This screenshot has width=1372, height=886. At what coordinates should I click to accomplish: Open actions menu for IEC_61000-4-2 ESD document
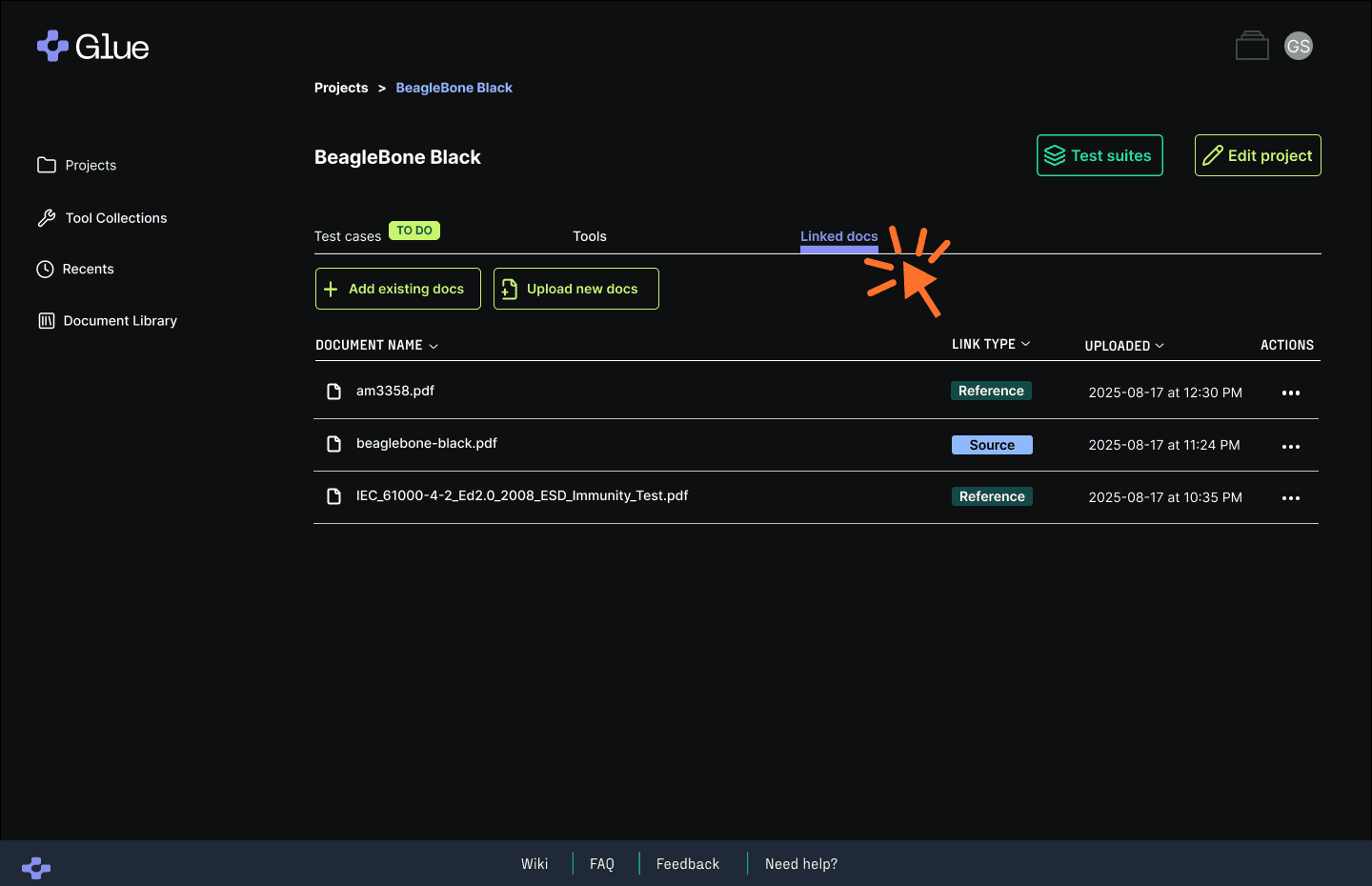(1291, 498)
